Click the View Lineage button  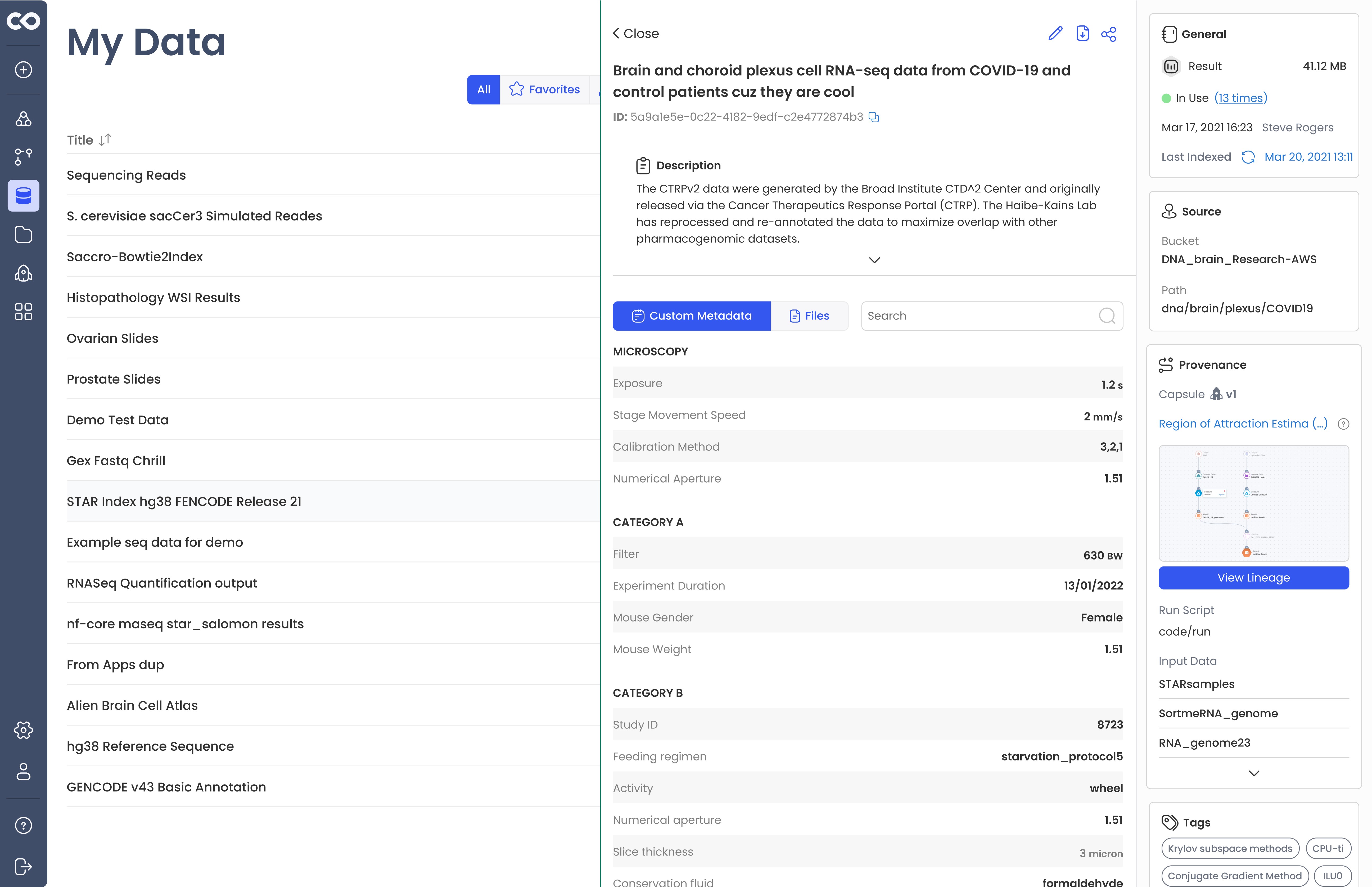(1253, 578)
